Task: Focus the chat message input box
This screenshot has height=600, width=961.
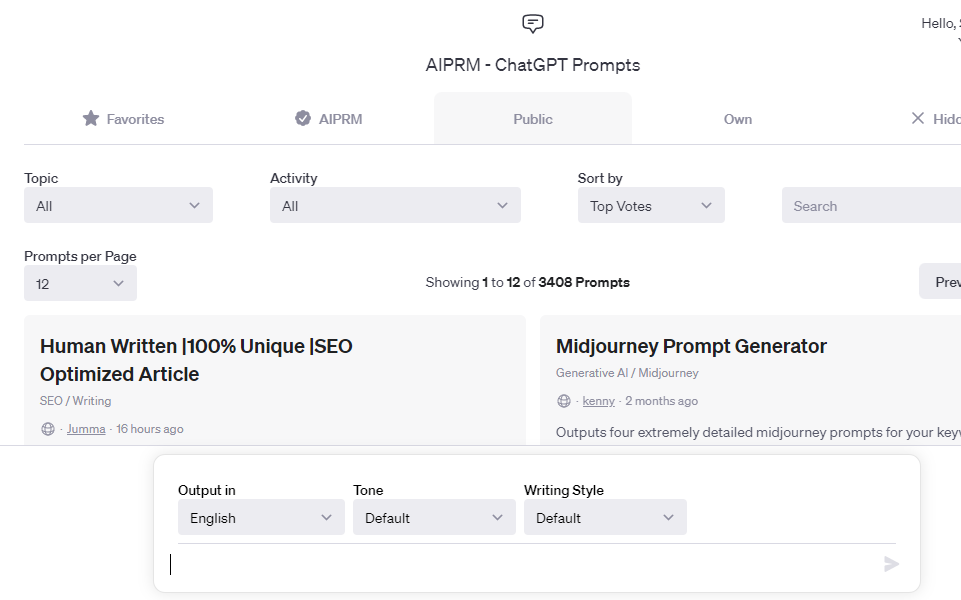Action: tap(524, 564)
